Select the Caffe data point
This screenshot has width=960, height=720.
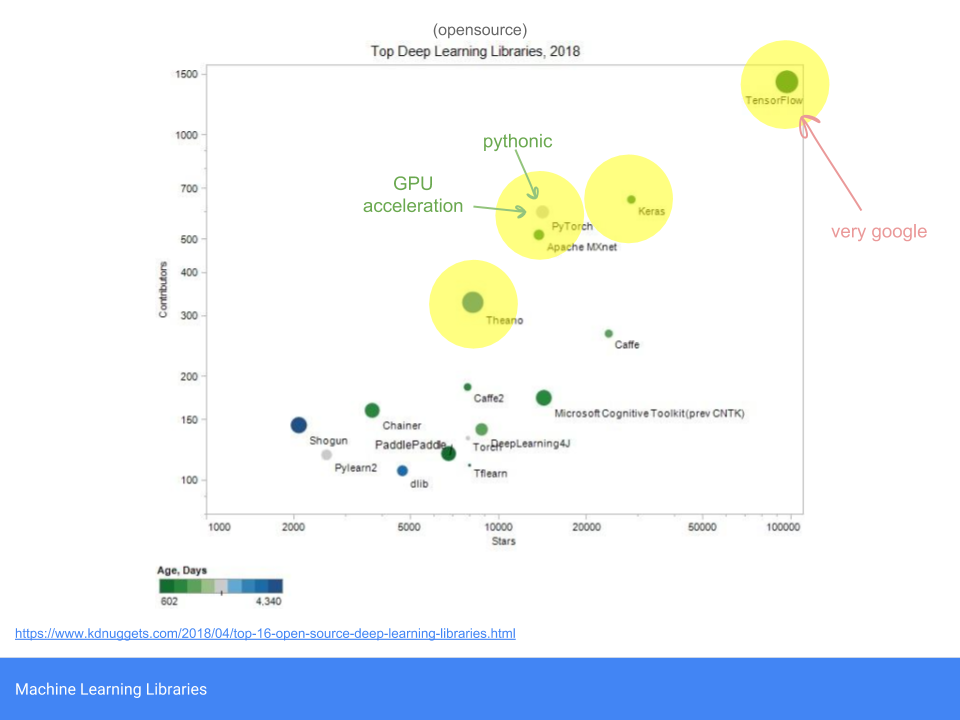click(608, 332)
